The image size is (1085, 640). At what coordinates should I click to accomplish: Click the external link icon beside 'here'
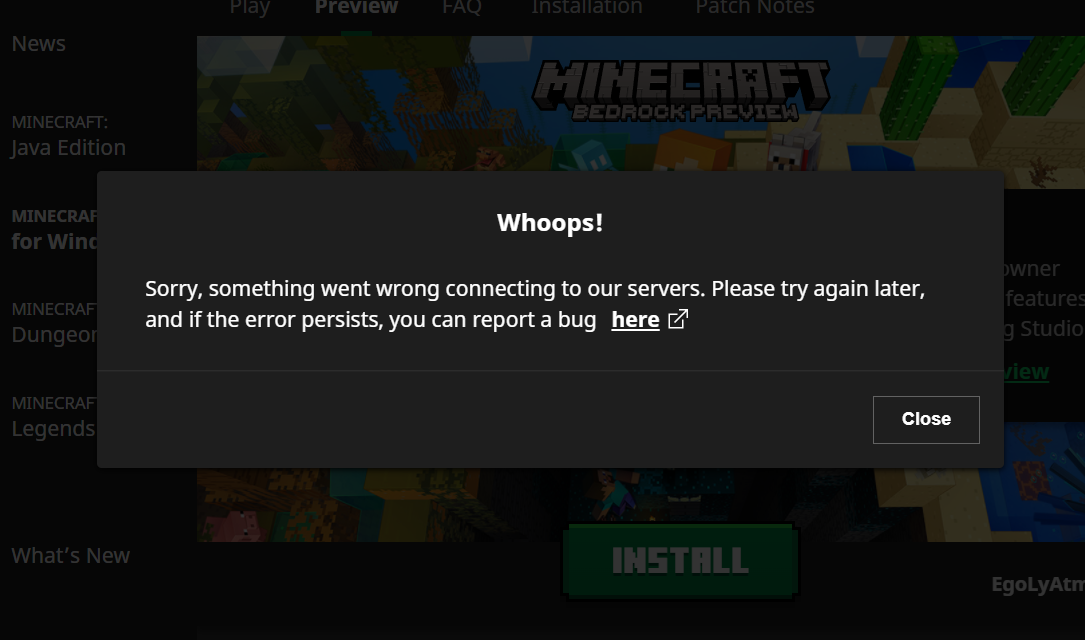point(678,319)
